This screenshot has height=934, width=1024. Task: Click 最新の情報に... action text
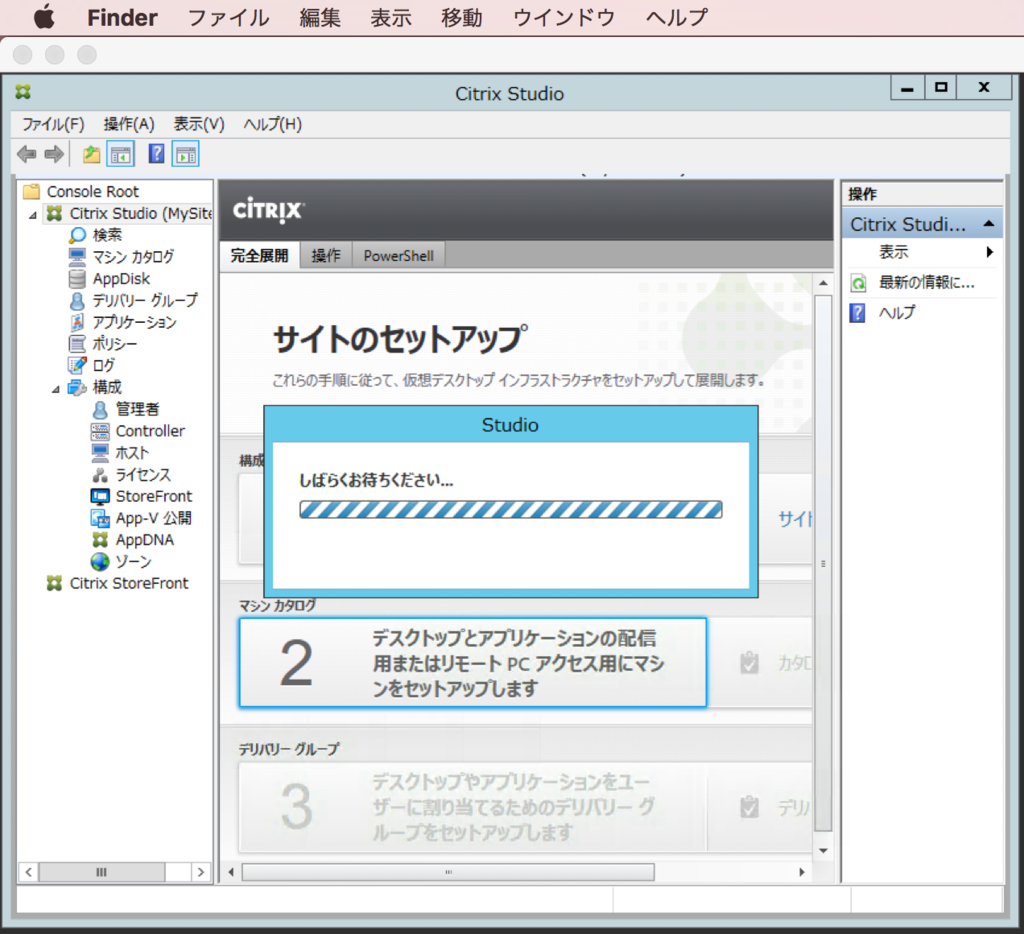pos(927,283)
